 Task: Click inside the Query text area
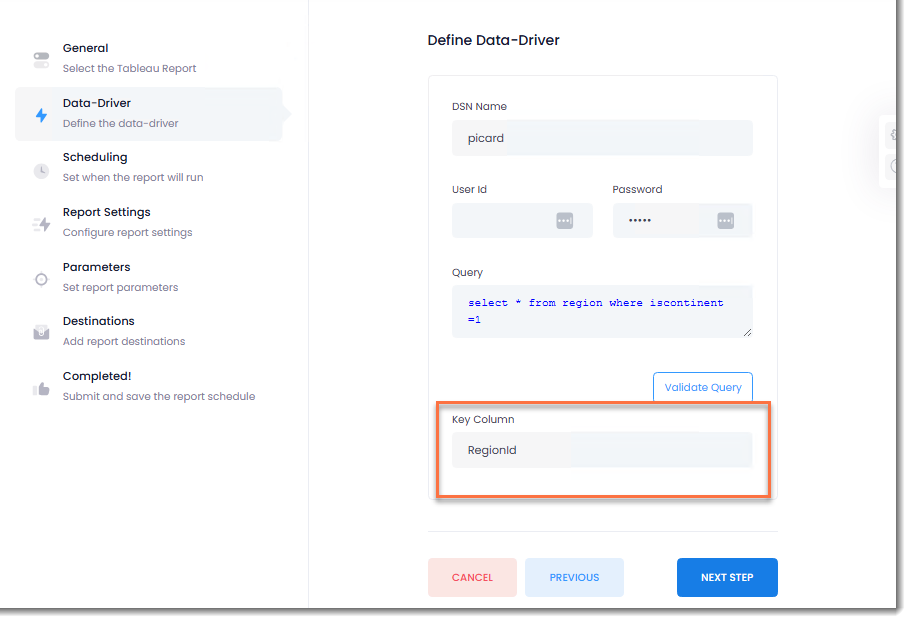[601, 311]
